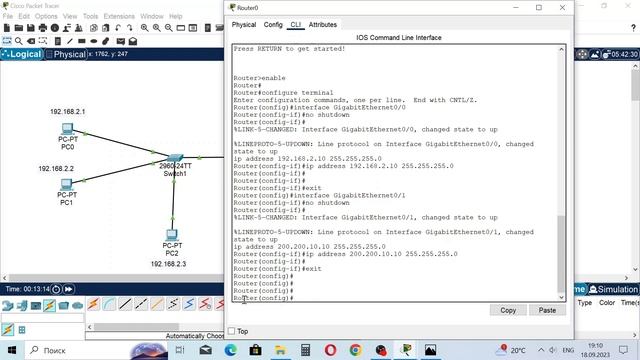The width and height of the screenshot is (640, 360).
Task: Click the Paste button below the CLI
Action: pos(547,310)
